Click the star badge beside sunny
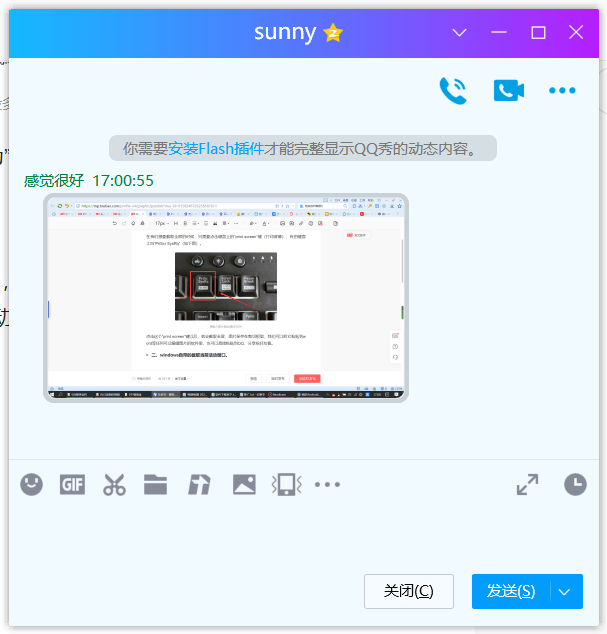607x634 pixels. pyautogui.click(x=333, y=33)
